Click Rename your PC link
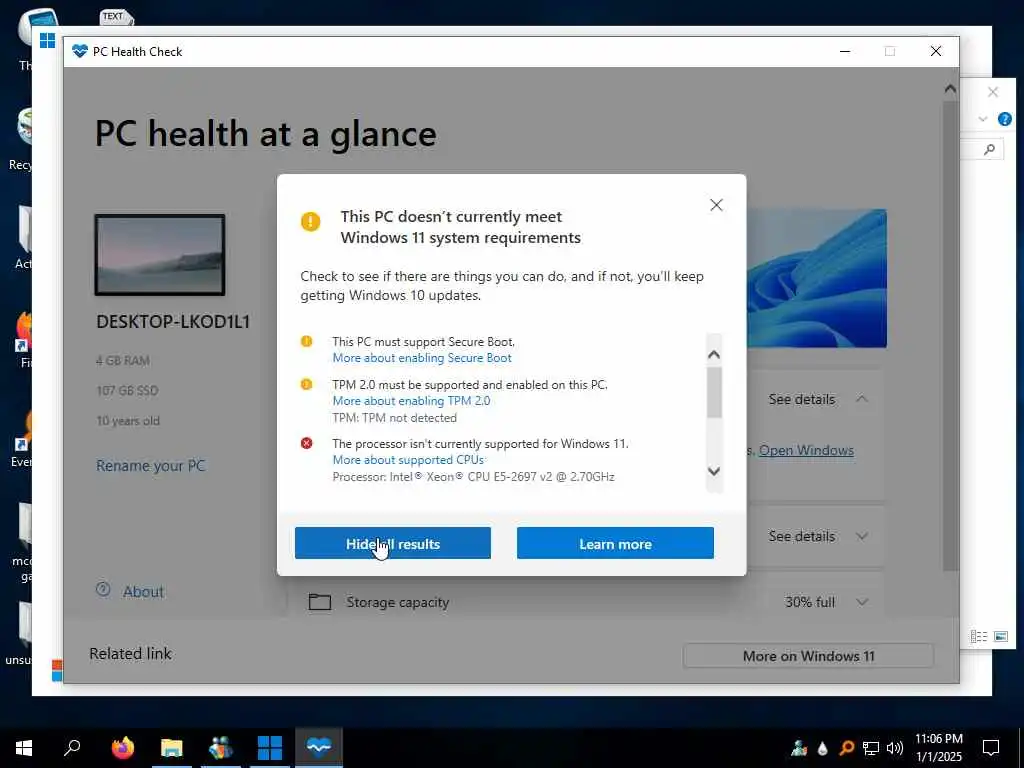The height and width of the screenshot is (768, 1024). [151, 466]
